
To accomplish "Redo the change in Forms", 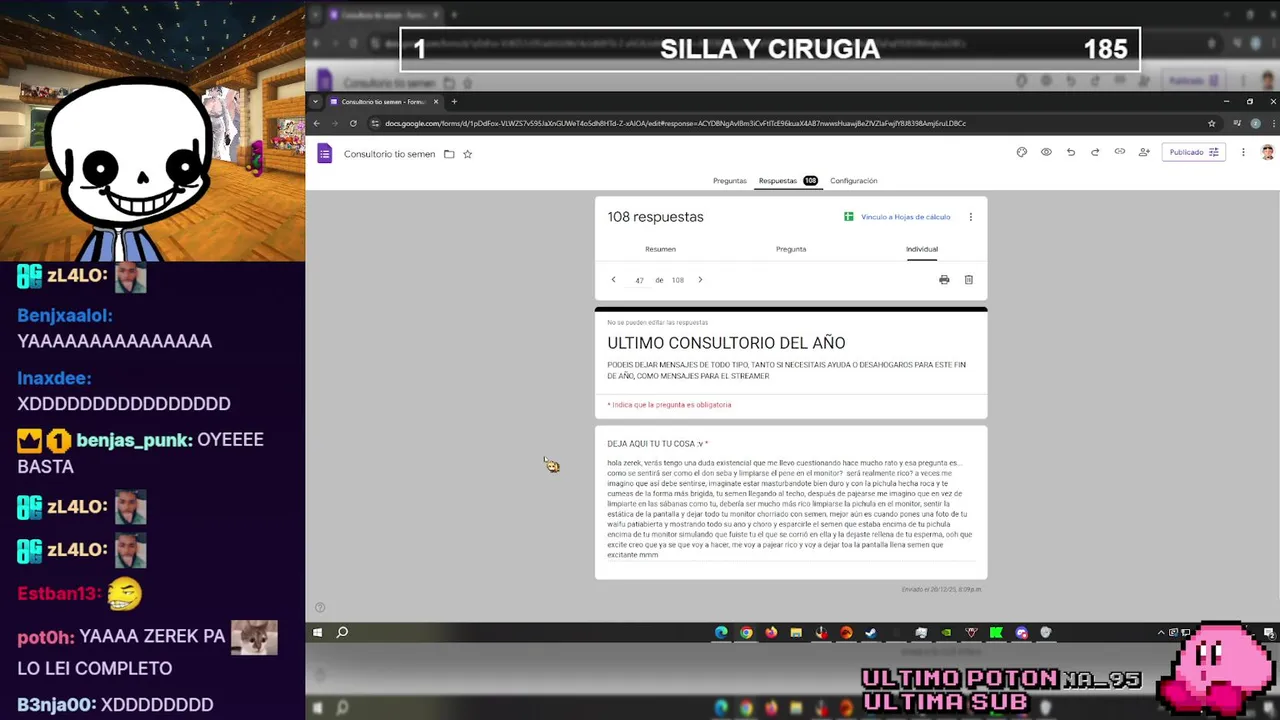I will [x=1095, y=152].
